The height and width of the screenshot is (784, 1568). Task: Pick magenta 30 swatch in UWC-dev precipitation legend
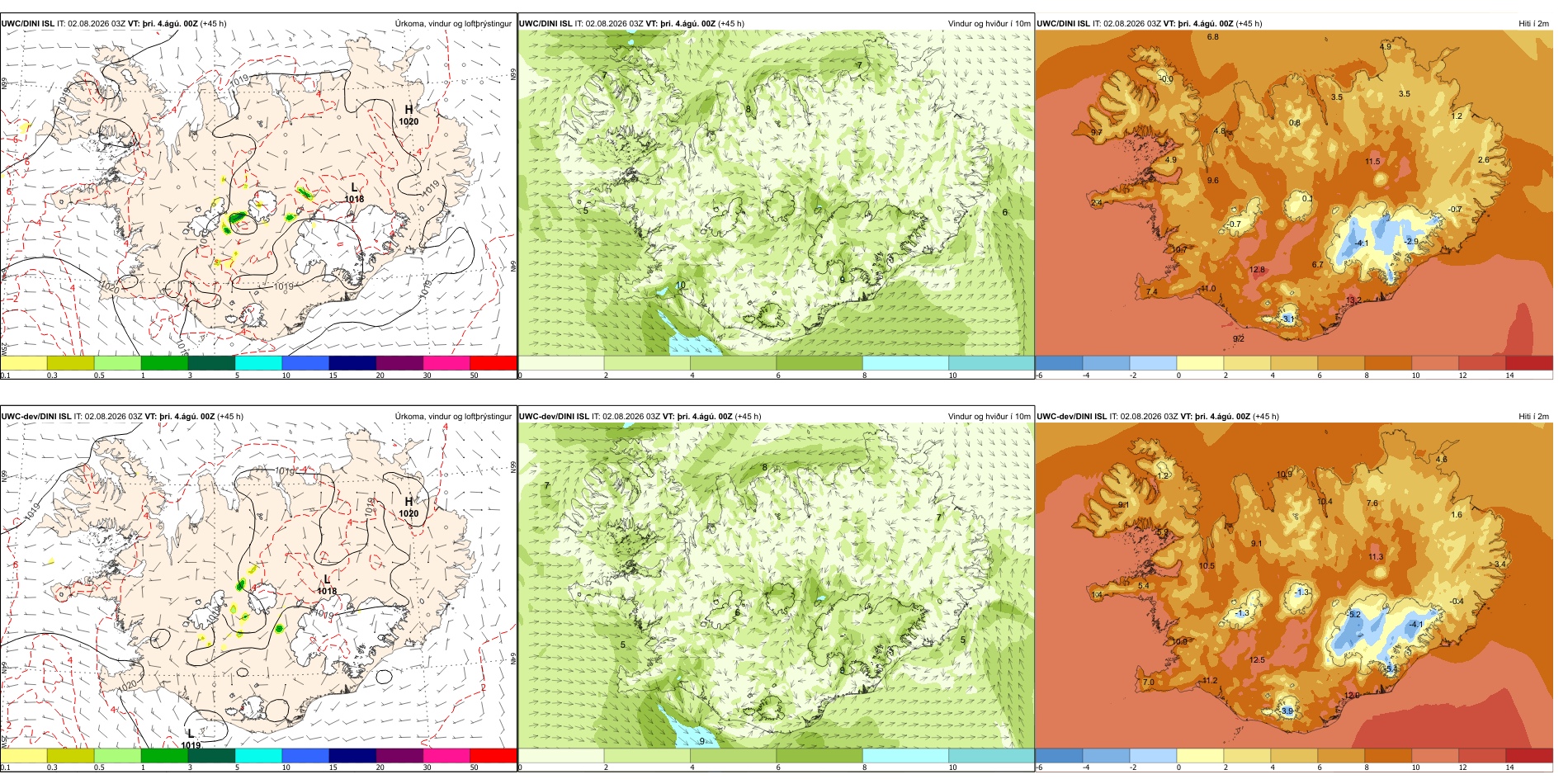click(x=446, y=755)
